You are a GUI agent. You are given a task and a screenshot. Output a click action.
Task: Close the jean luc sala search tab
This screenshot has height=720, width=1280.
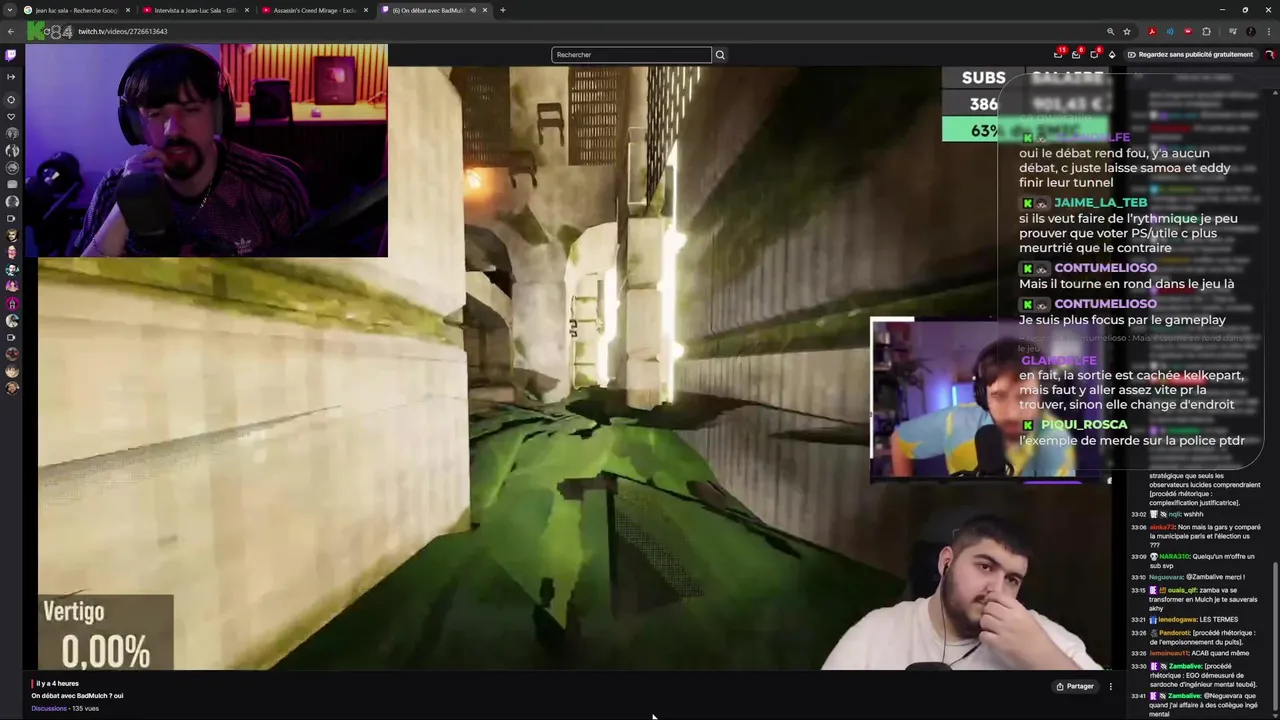[128, 10]
